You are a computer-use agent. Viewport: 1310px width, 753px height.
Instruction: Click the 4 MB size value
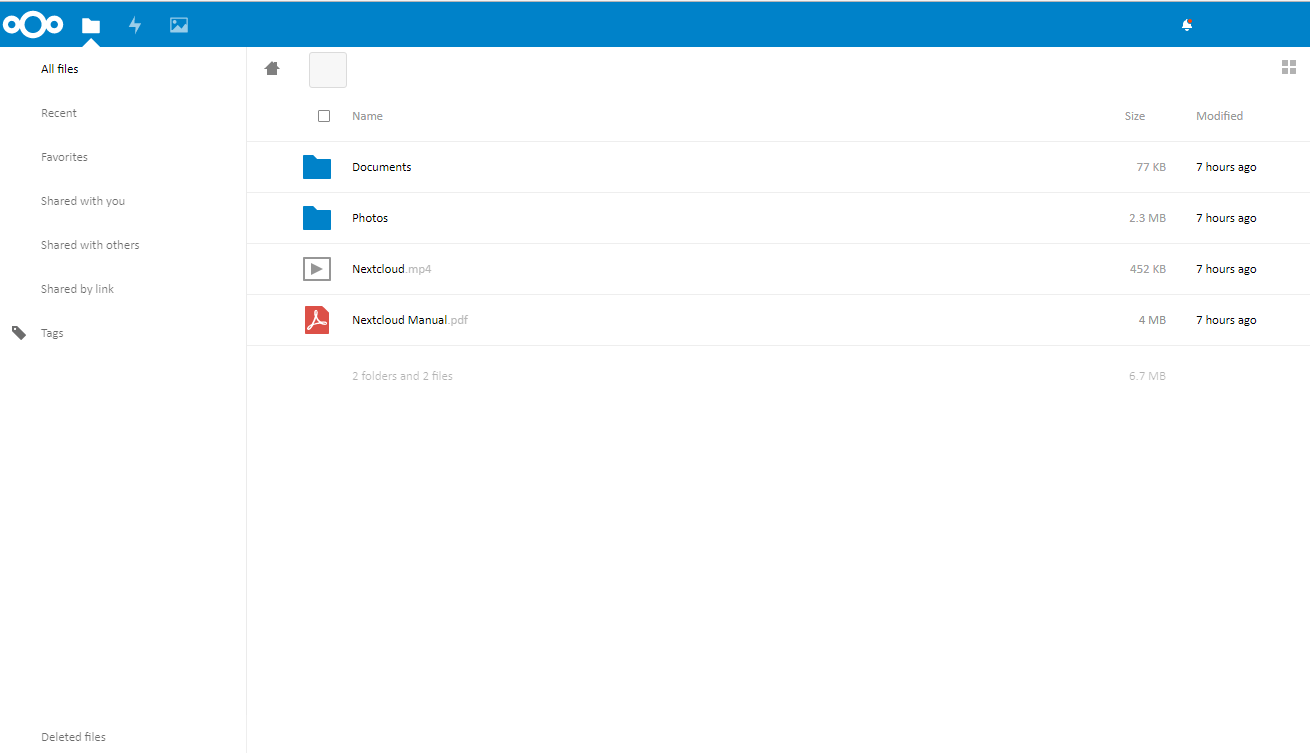[1152, 320]
